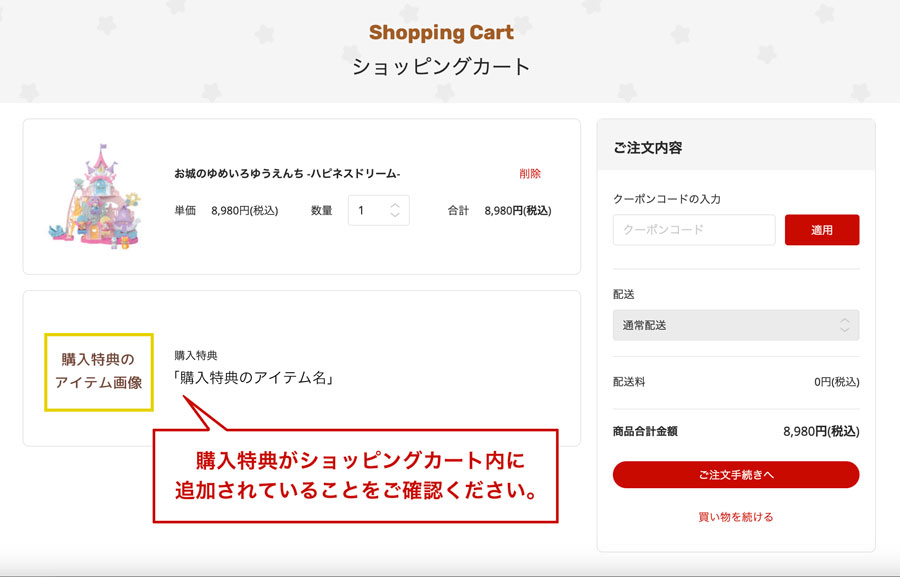Click the item subtotal 合計 8,980円

518,211
